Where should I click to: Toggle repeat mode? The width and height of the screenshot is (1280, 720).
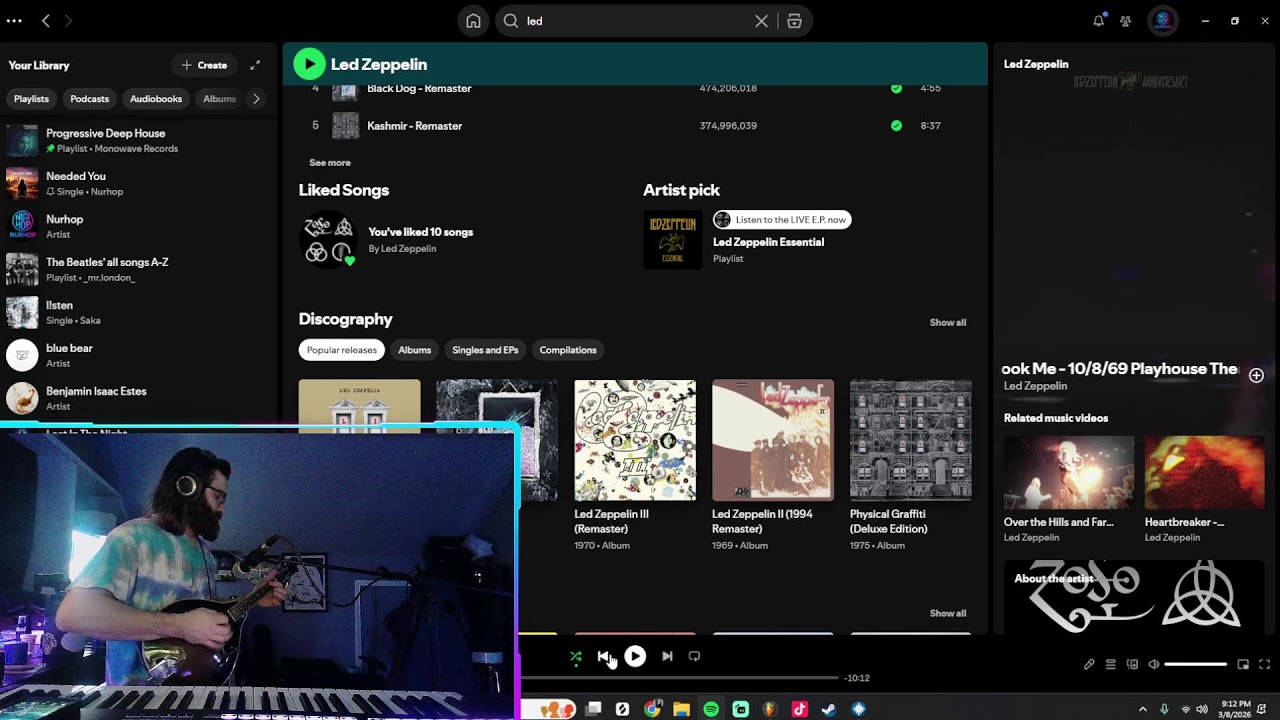695,656
